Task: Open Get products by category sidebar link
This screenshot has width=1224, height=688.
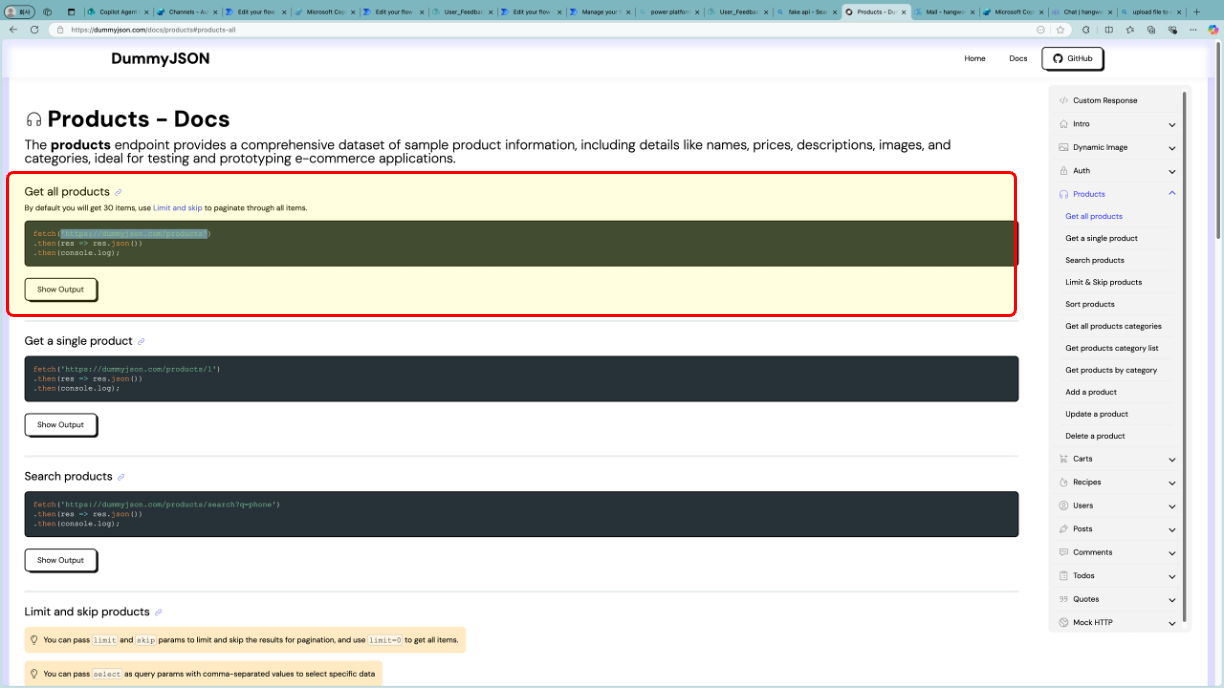Action: pos(1111,370)
